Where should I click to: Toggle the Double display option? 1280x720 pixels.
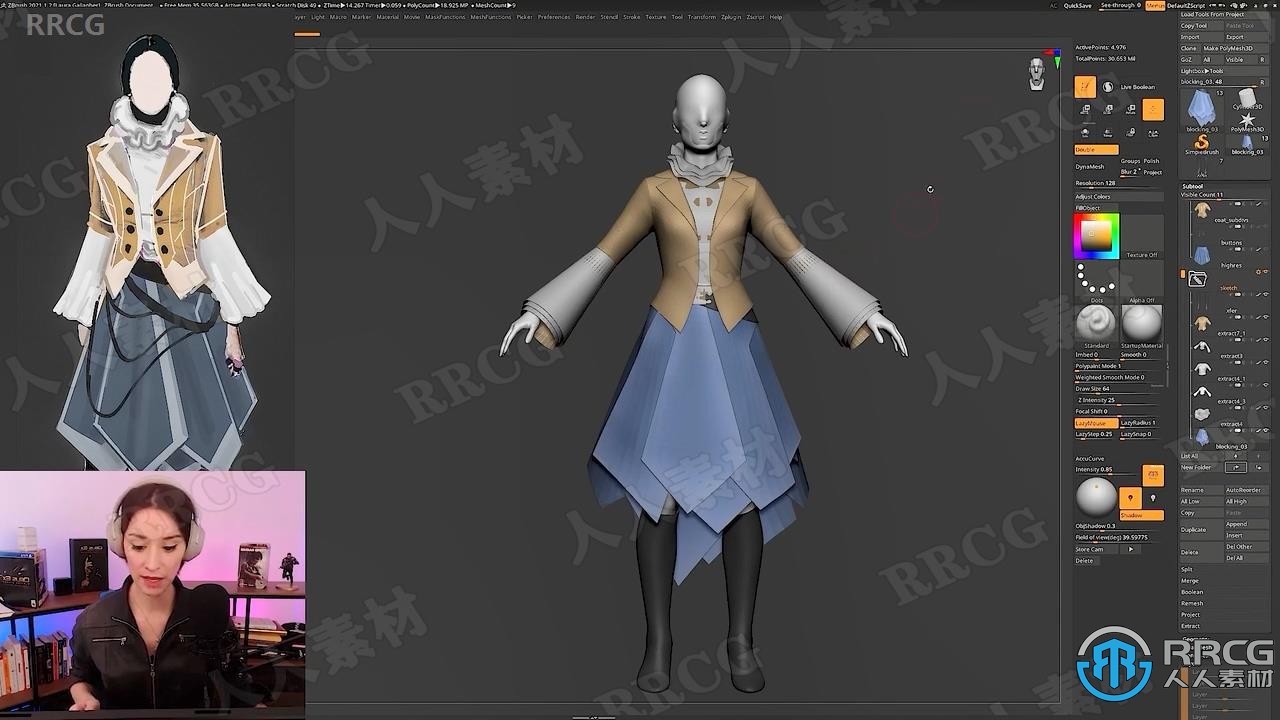1096,150
